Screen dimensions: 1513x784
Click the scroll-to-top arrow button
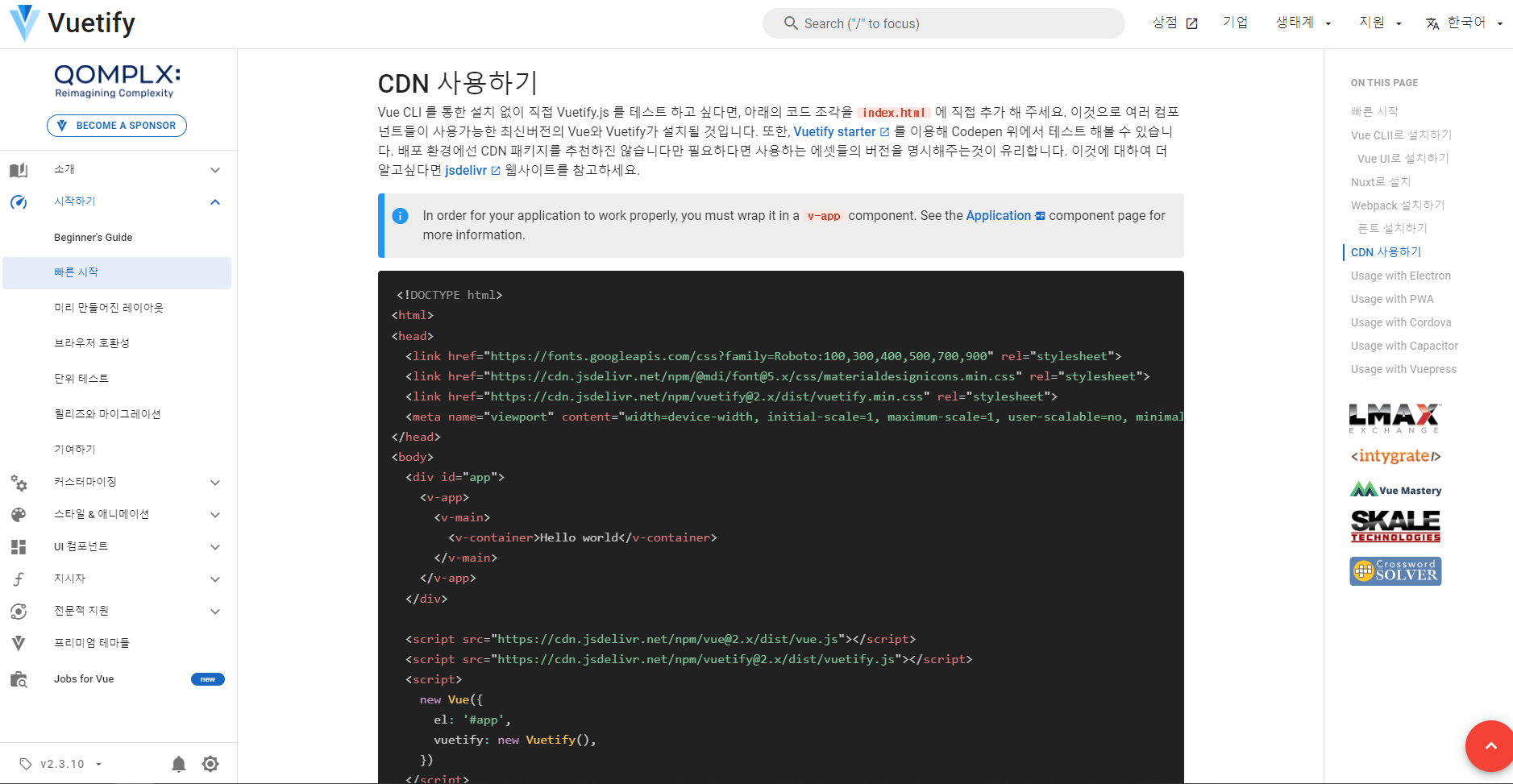(1491, 746)
